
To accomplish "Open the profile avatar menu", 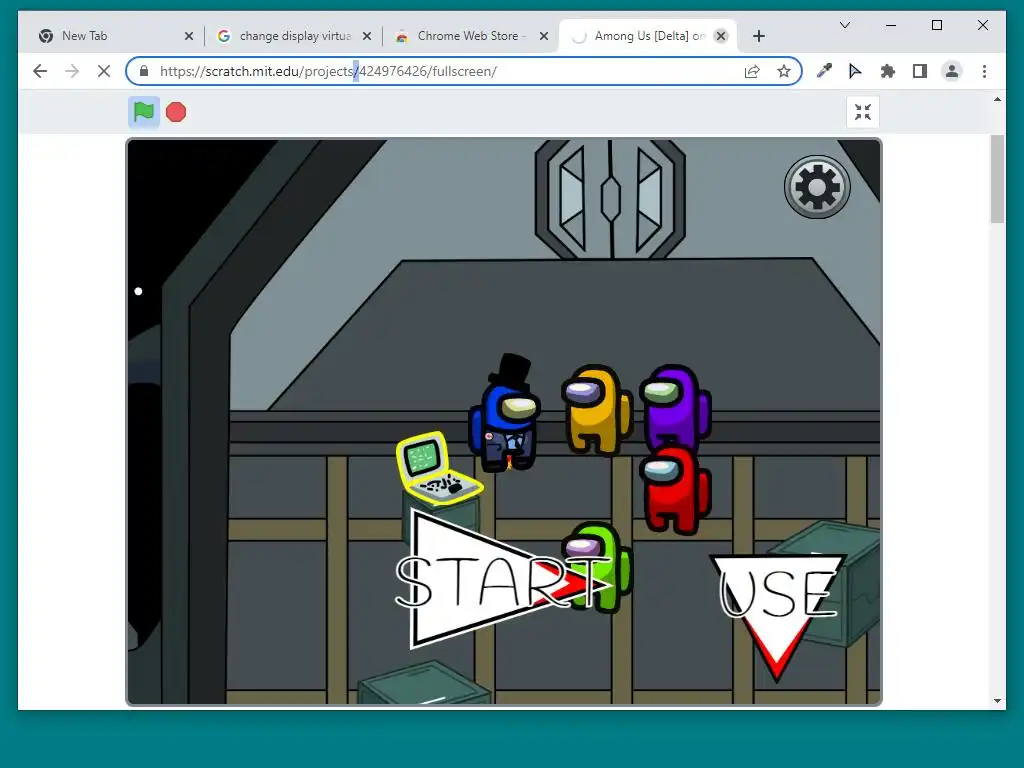I will 952,71.
